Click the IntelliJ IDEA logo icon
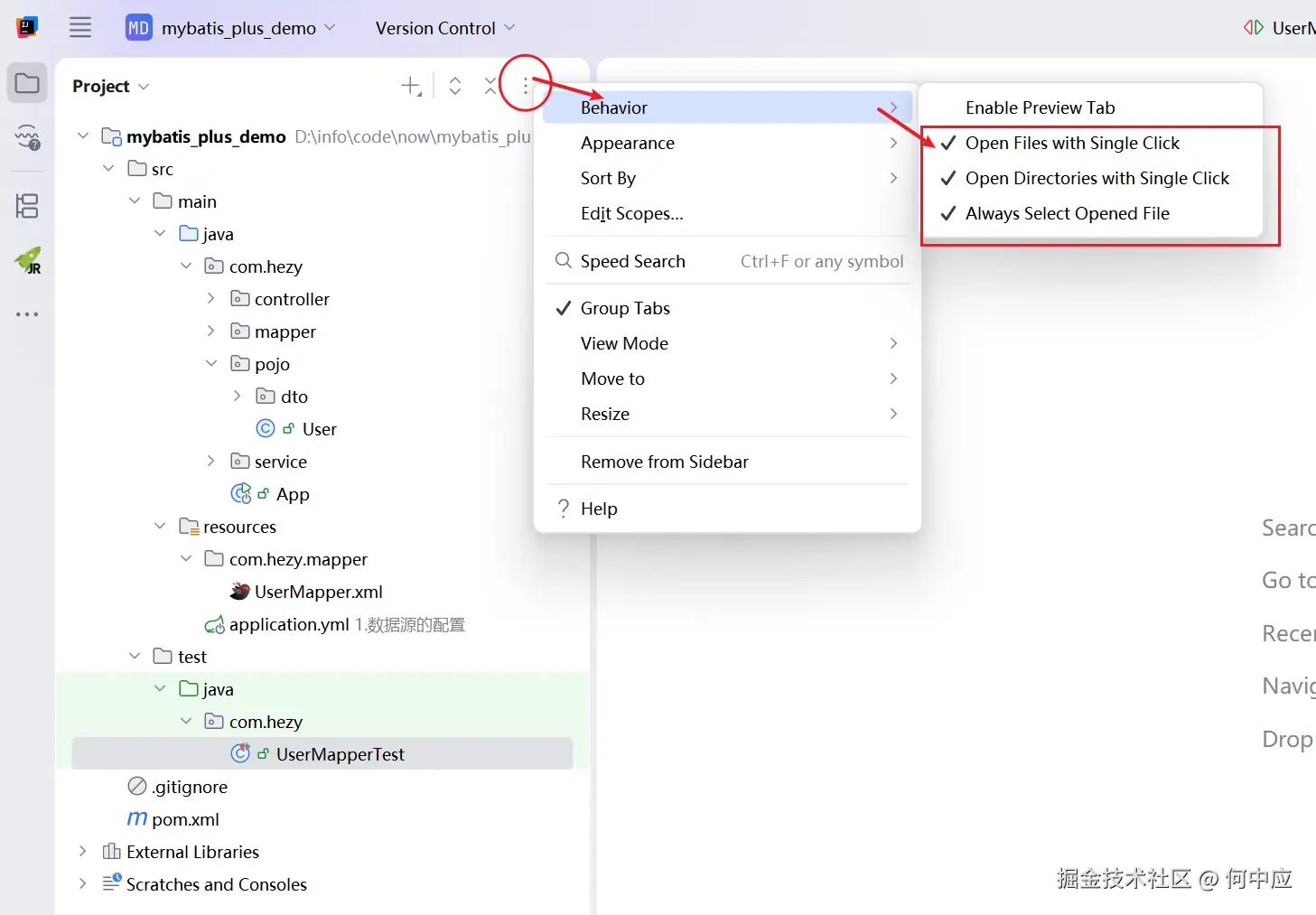 pyautogui.click(x=27, y=27)
